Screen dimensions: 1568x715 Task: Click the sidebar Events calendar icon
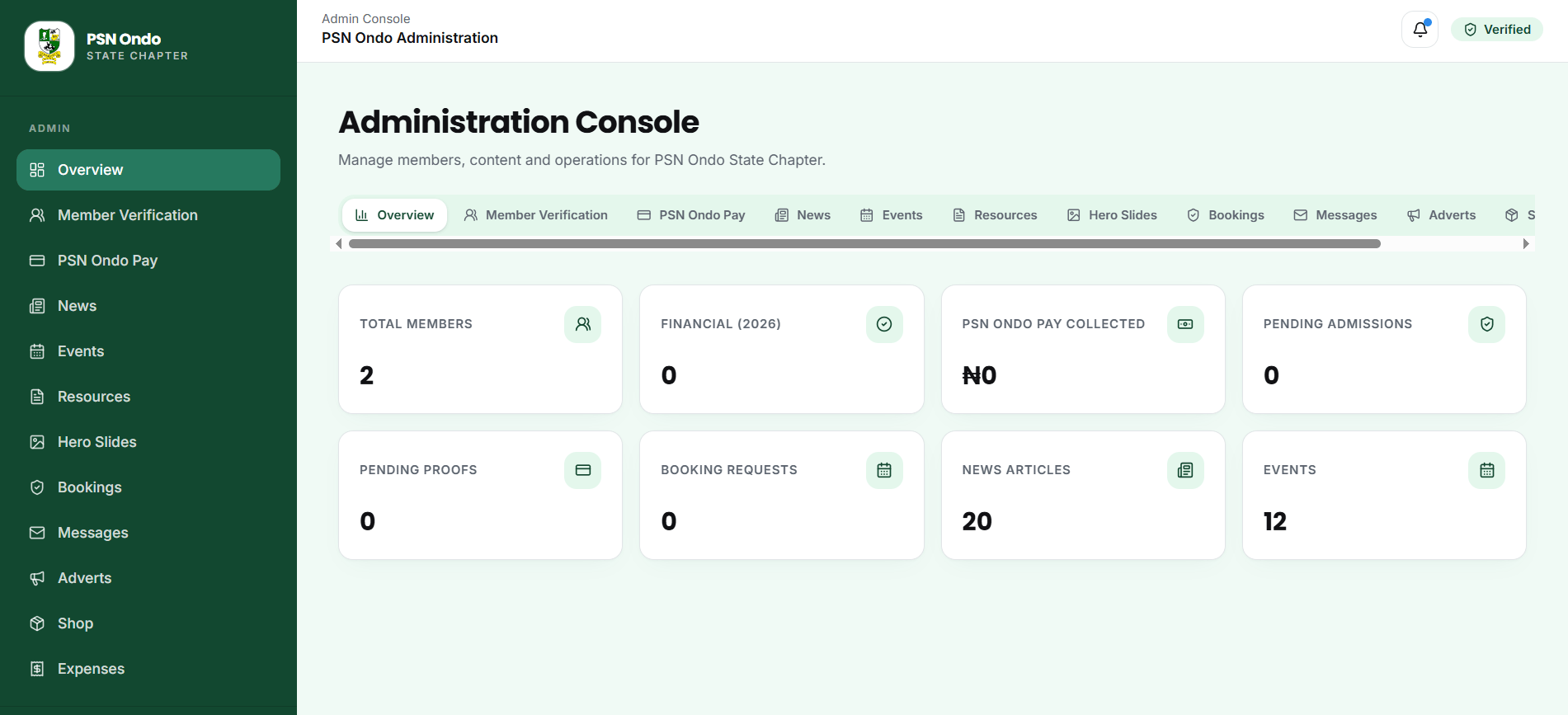click(37, 351)
